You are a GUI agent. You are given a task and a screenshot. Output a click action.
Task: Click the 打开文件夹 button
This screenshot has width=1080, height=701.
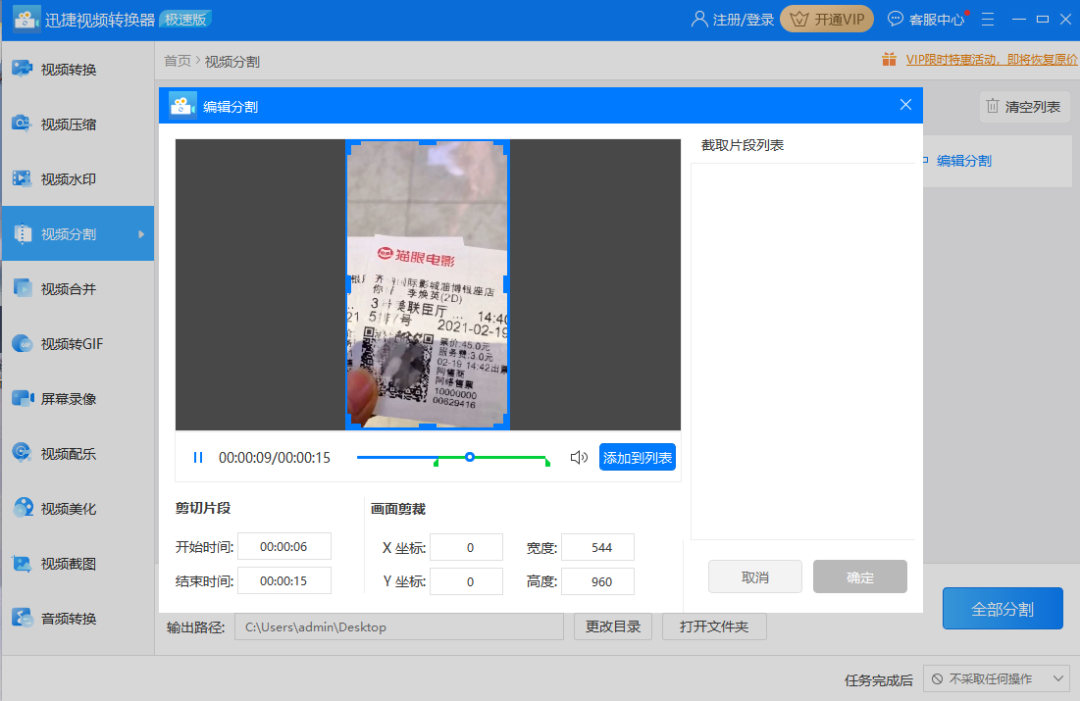click(x=714, y=627)
